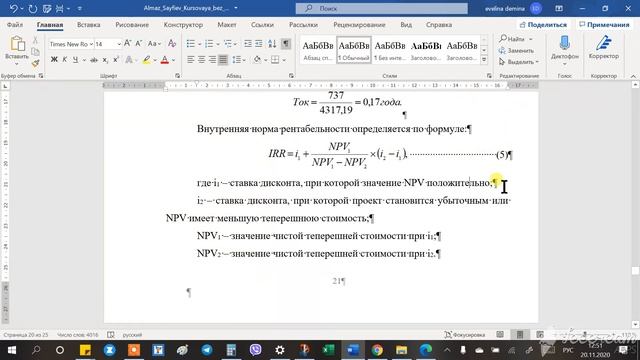Open the text effects glowing A icon
The width and height of the screenshot is (640, 360).
(x=129, y=60)
